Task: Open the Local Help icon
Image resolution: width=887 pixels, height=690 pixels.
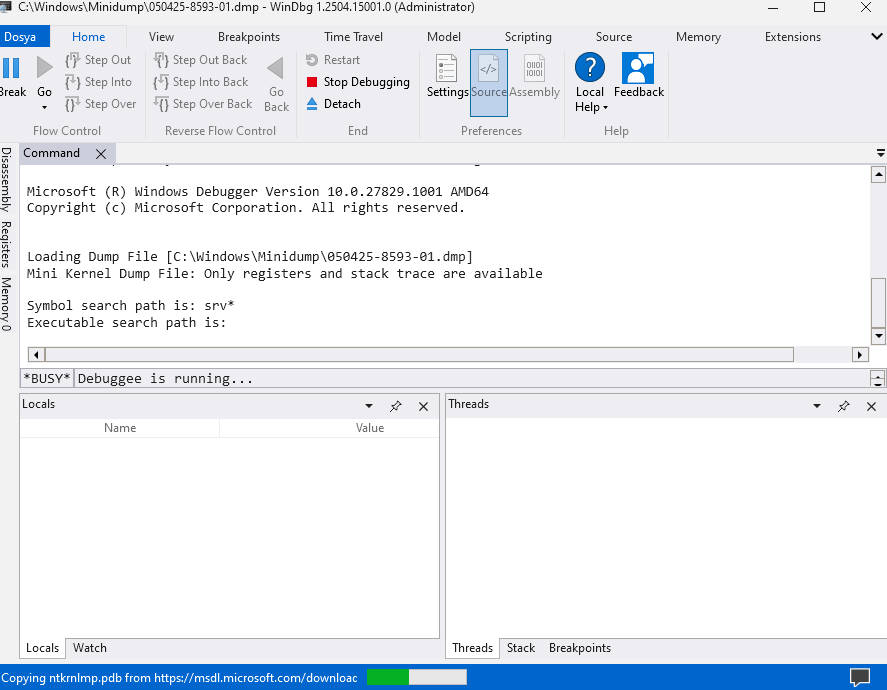Action: point(589,67)
